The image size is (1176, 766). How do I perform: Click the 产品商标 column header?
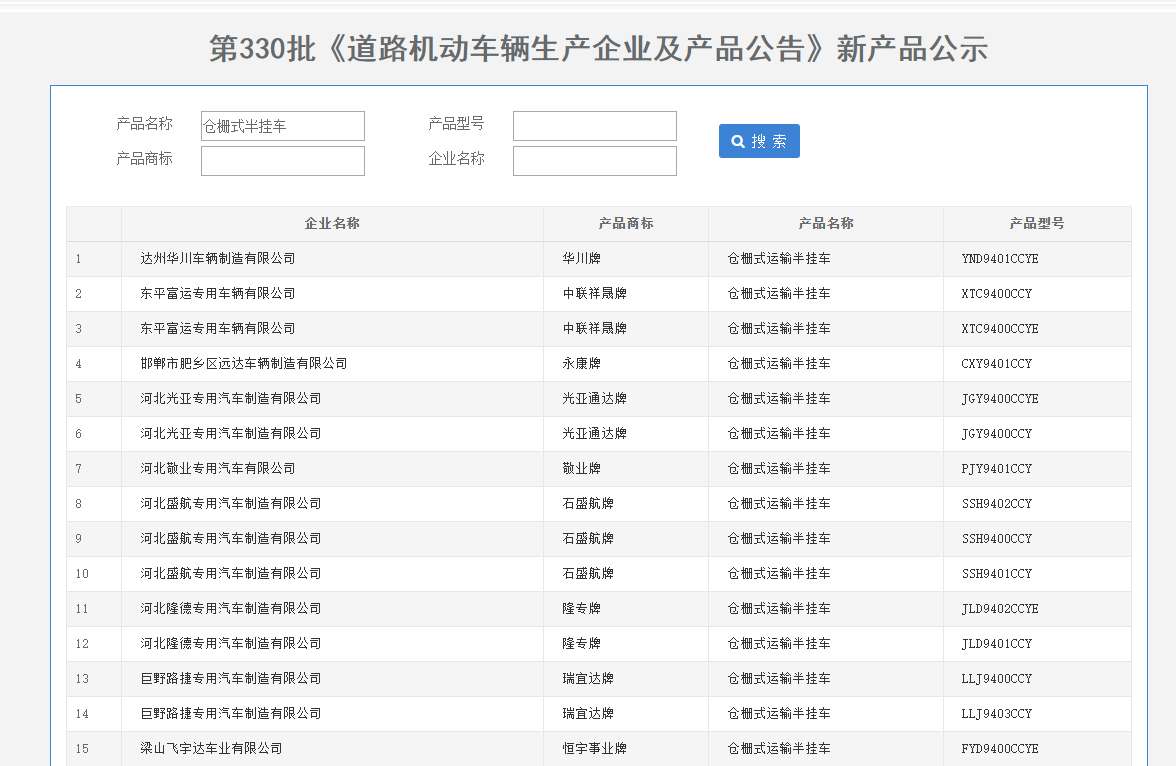pyautogui.click(x=626, y=224)
